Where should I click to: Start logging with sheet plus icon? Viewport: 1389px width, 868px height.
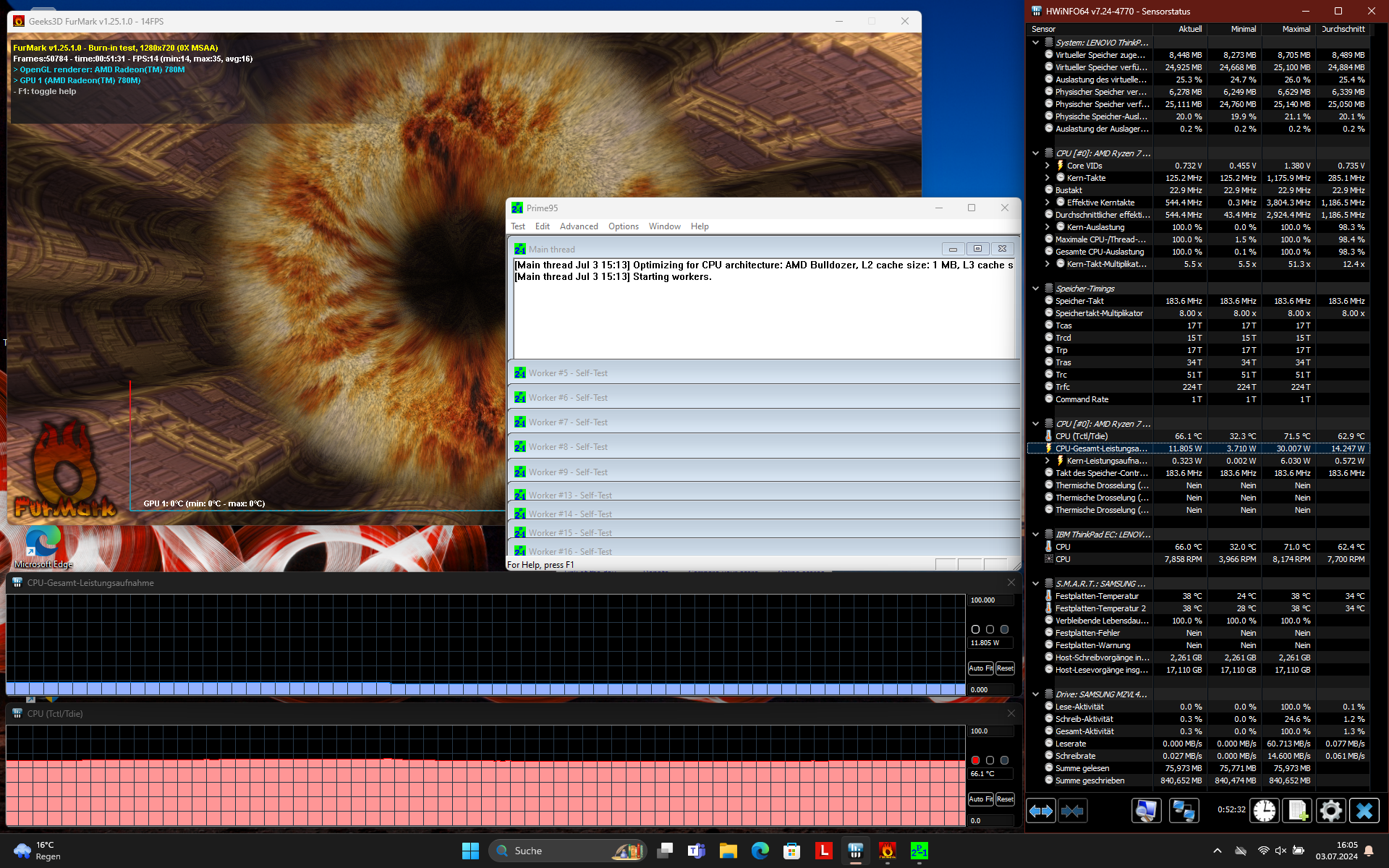[x=1296, y=811]
